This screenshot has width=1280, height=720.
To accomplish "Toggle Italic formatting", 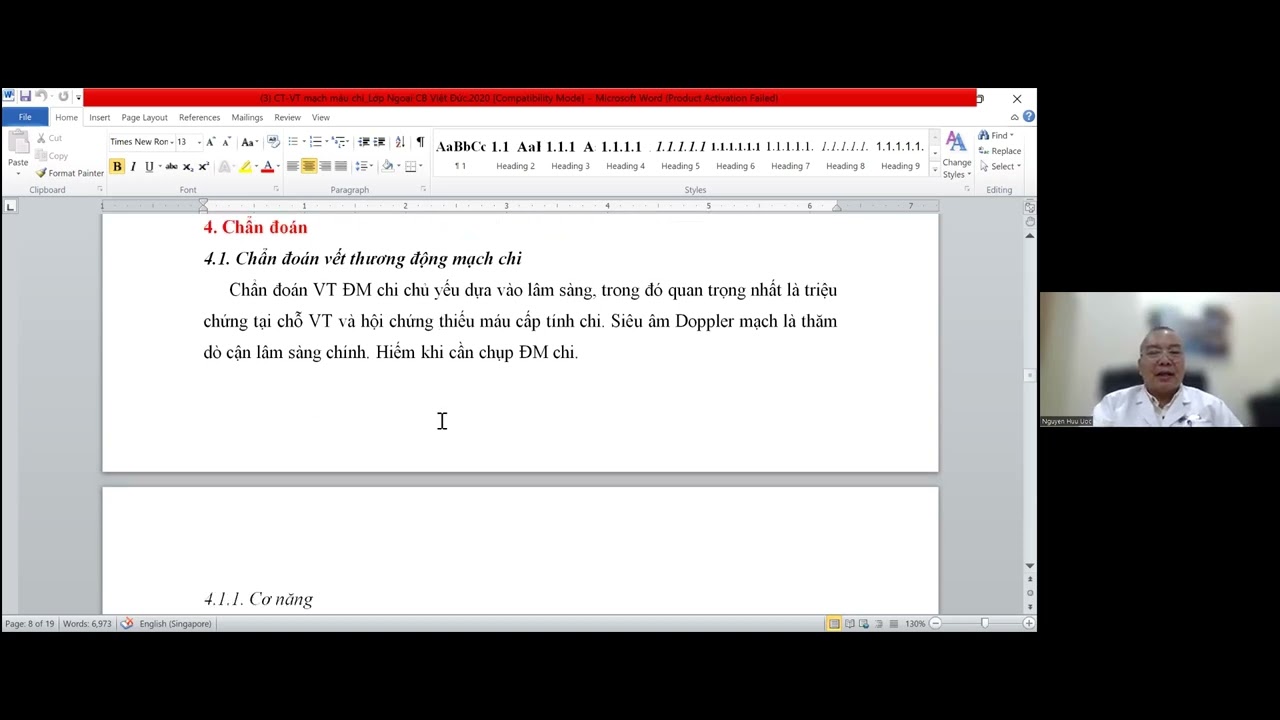I will (133, 167).
